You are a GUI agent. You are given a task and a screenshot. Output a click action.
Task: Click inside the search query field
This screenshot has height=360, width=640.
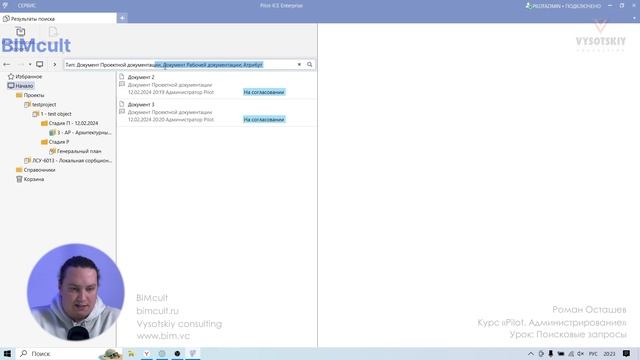point(180,64)
